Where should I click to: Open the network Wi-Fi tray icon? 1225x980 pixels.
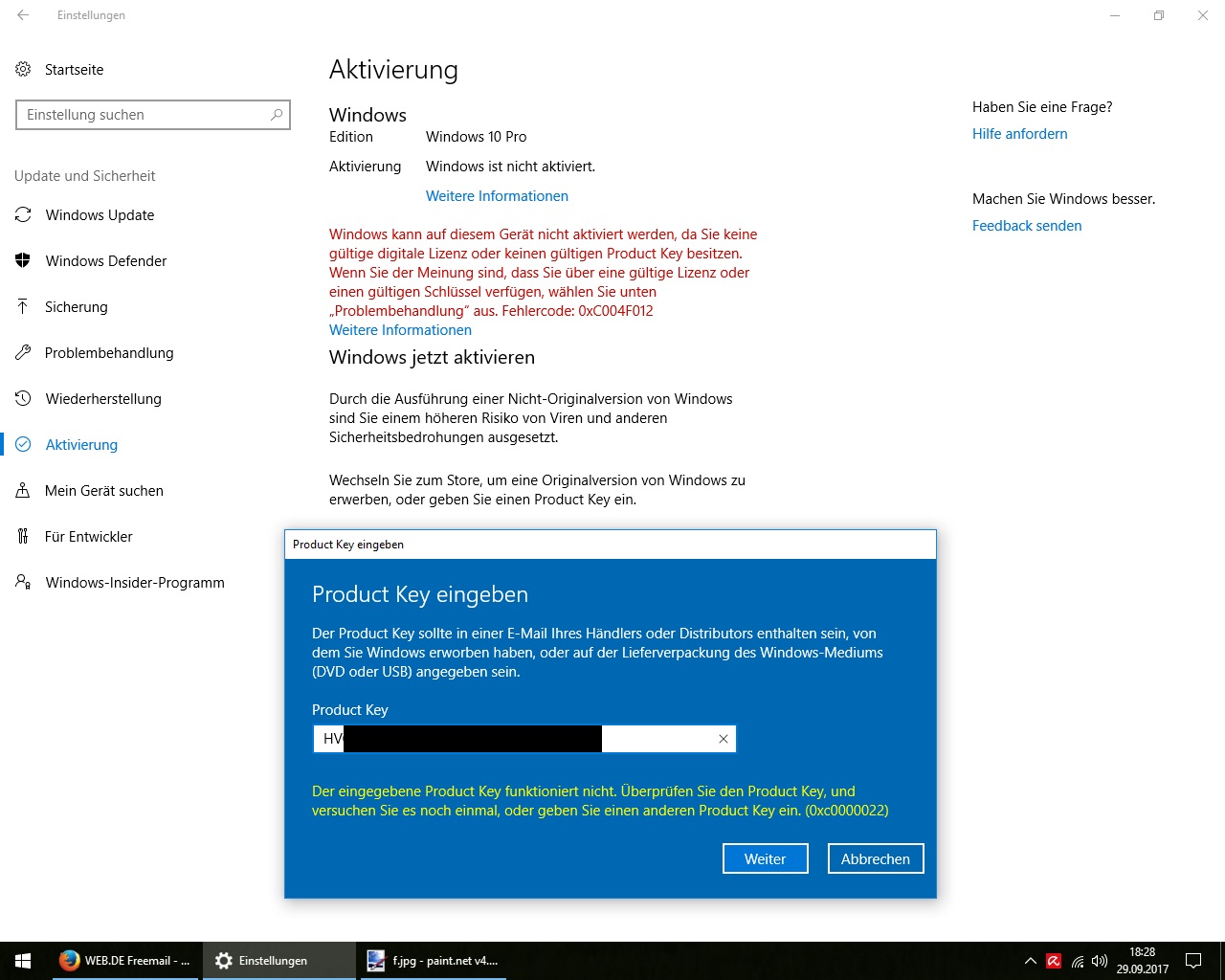click(x=1078, y=961)
